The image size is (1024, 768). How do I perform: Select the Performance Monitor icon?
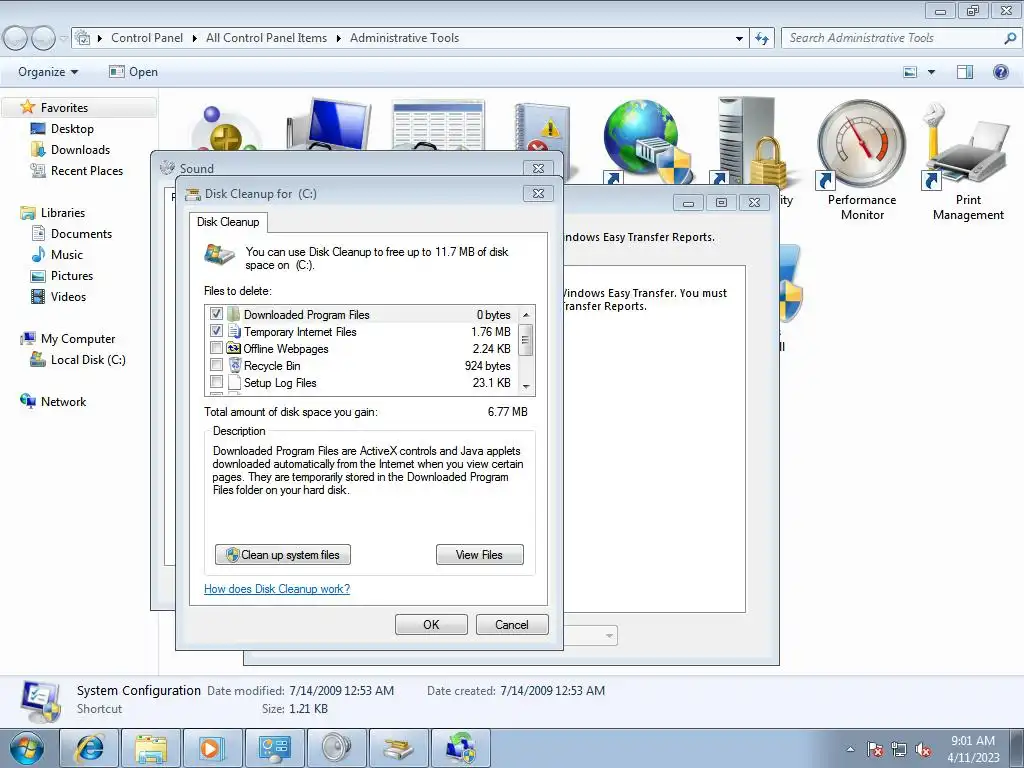coord(861,160)
